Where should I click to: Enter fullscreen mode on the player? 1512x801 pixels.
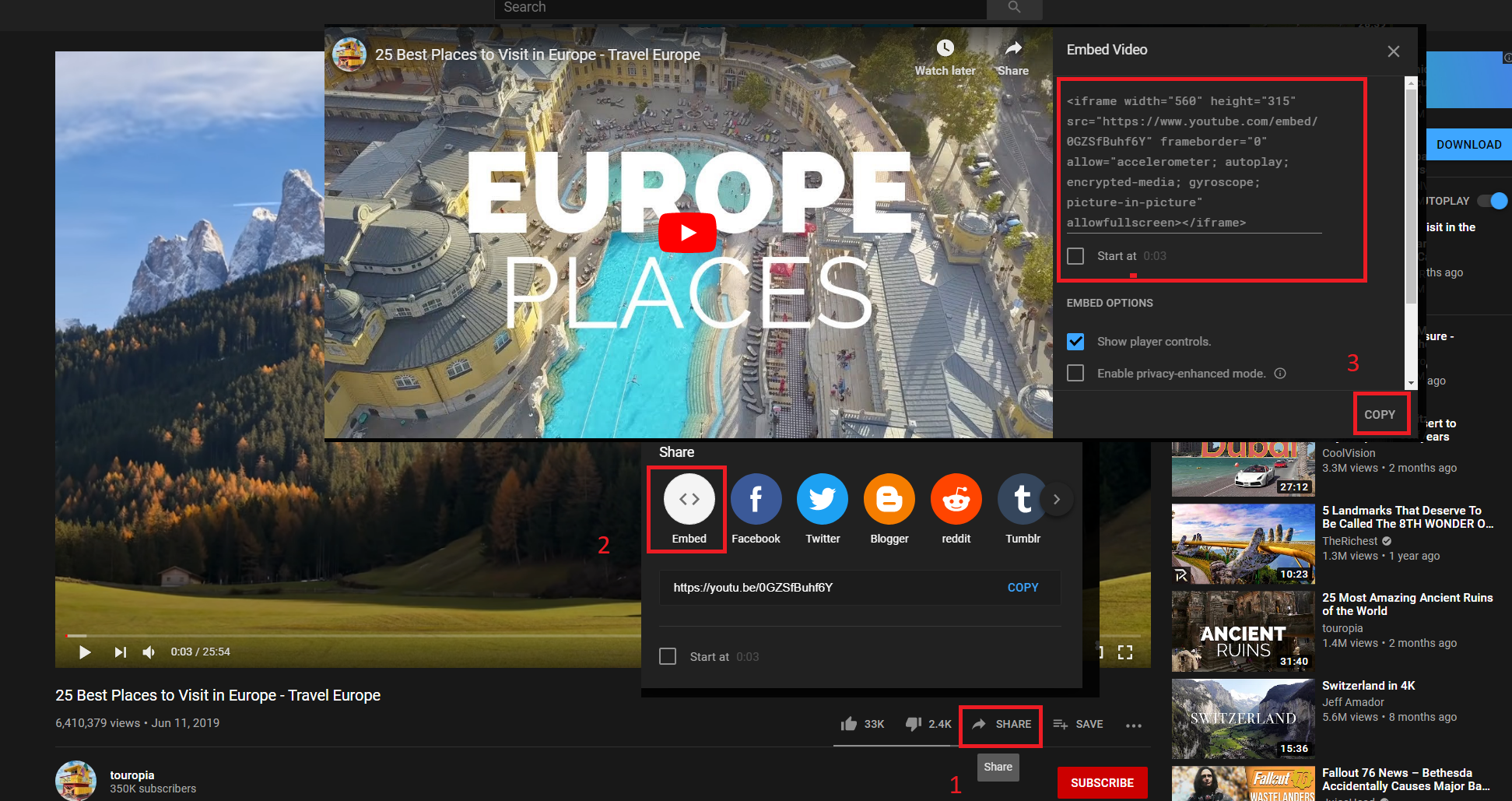[x=1124, y=652]
